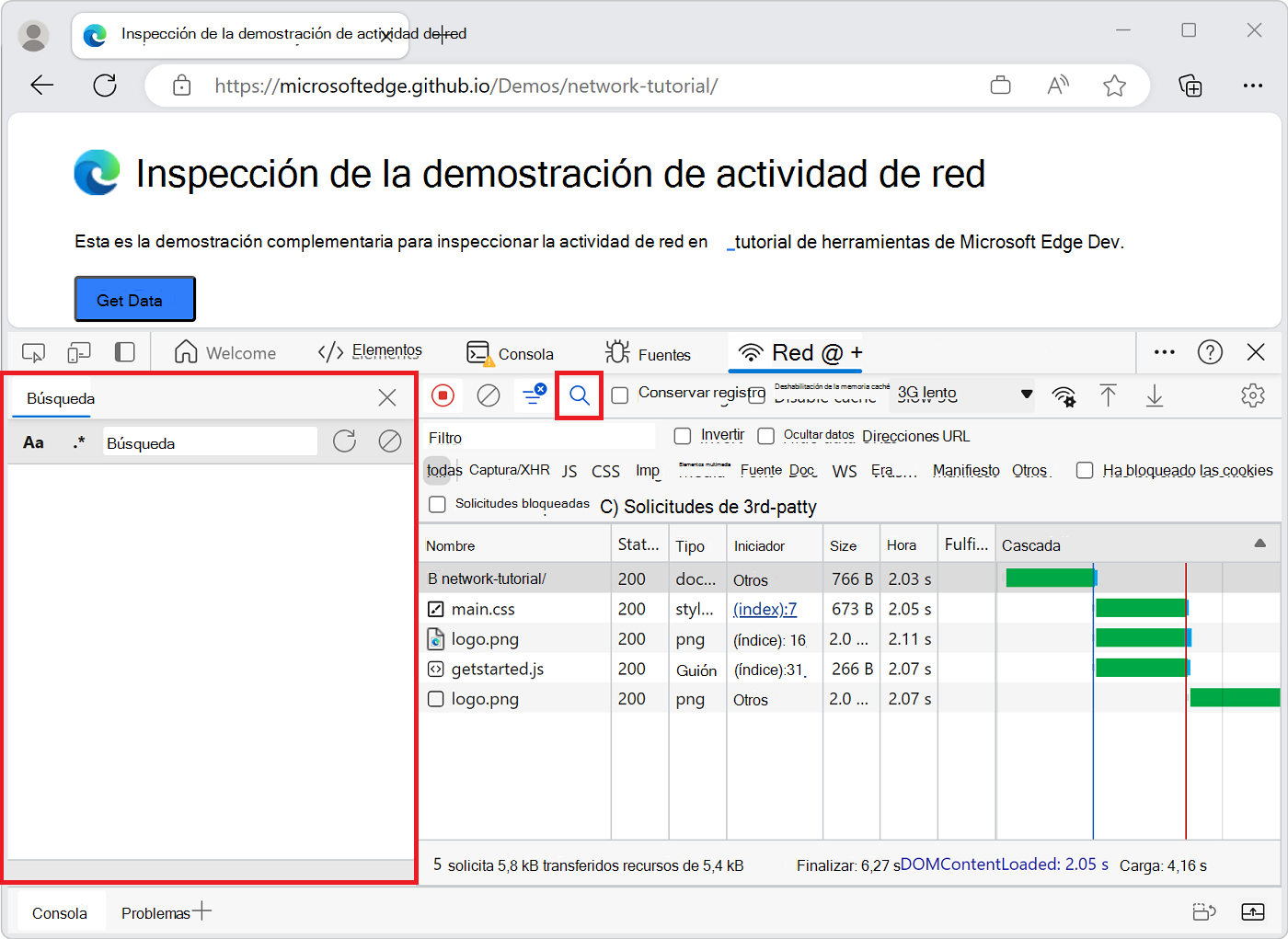This screenshot has height=939, width=1288.
Task: Open the 3G lento throttling dropdown
Action: tap(965, 395)
